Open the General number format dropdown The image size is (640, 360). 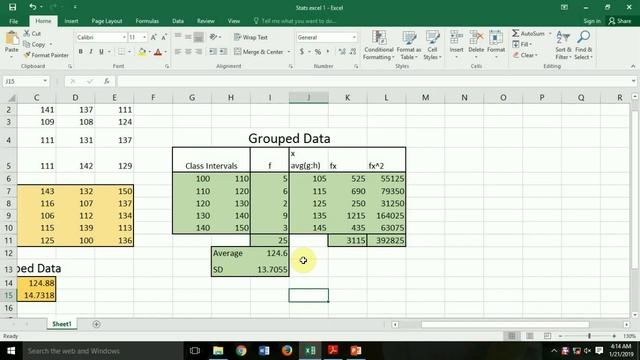coord(354,37)
